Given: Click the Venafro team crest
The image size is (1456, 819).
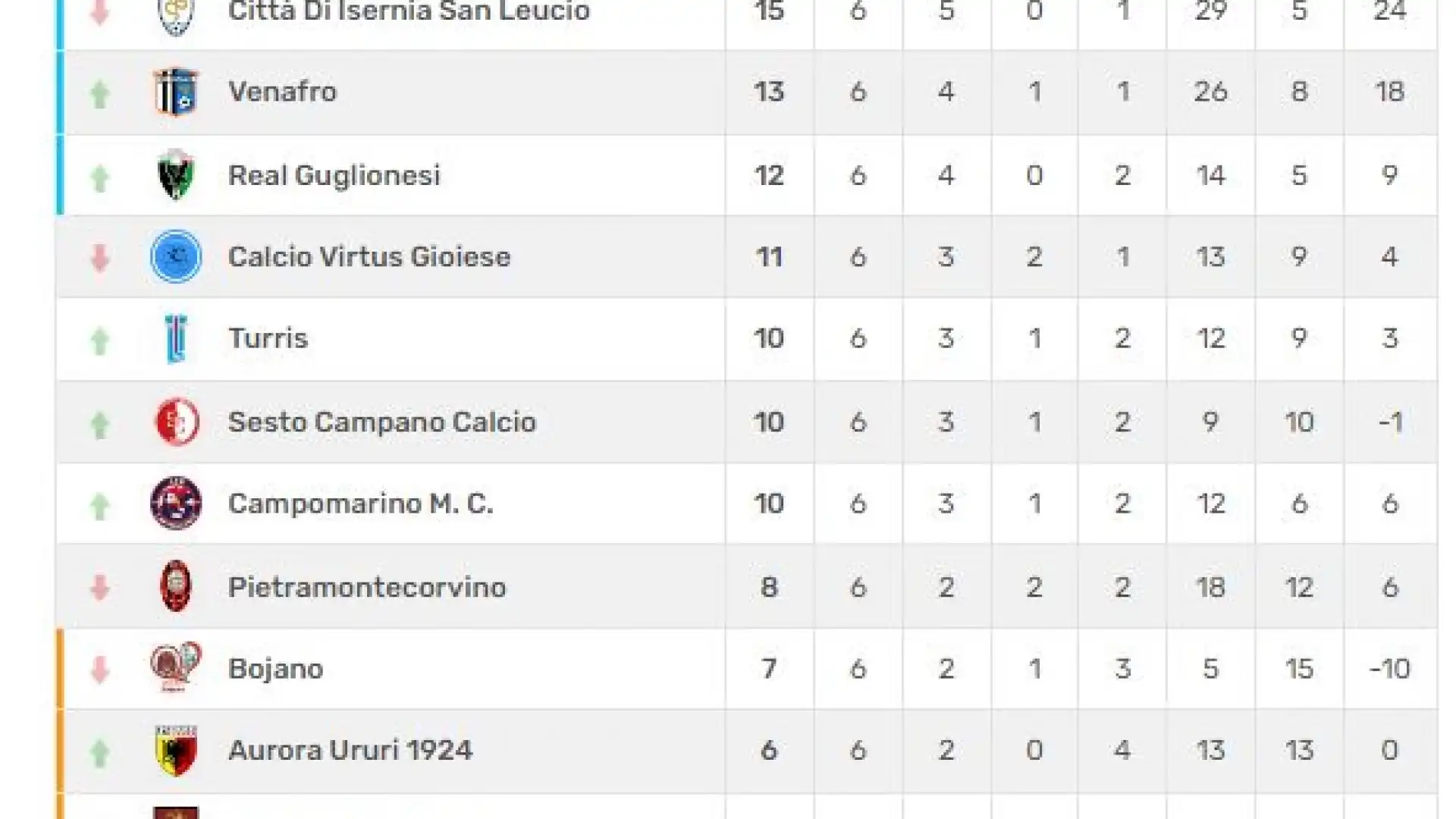Looking at the screenshot, I should 176,92.
